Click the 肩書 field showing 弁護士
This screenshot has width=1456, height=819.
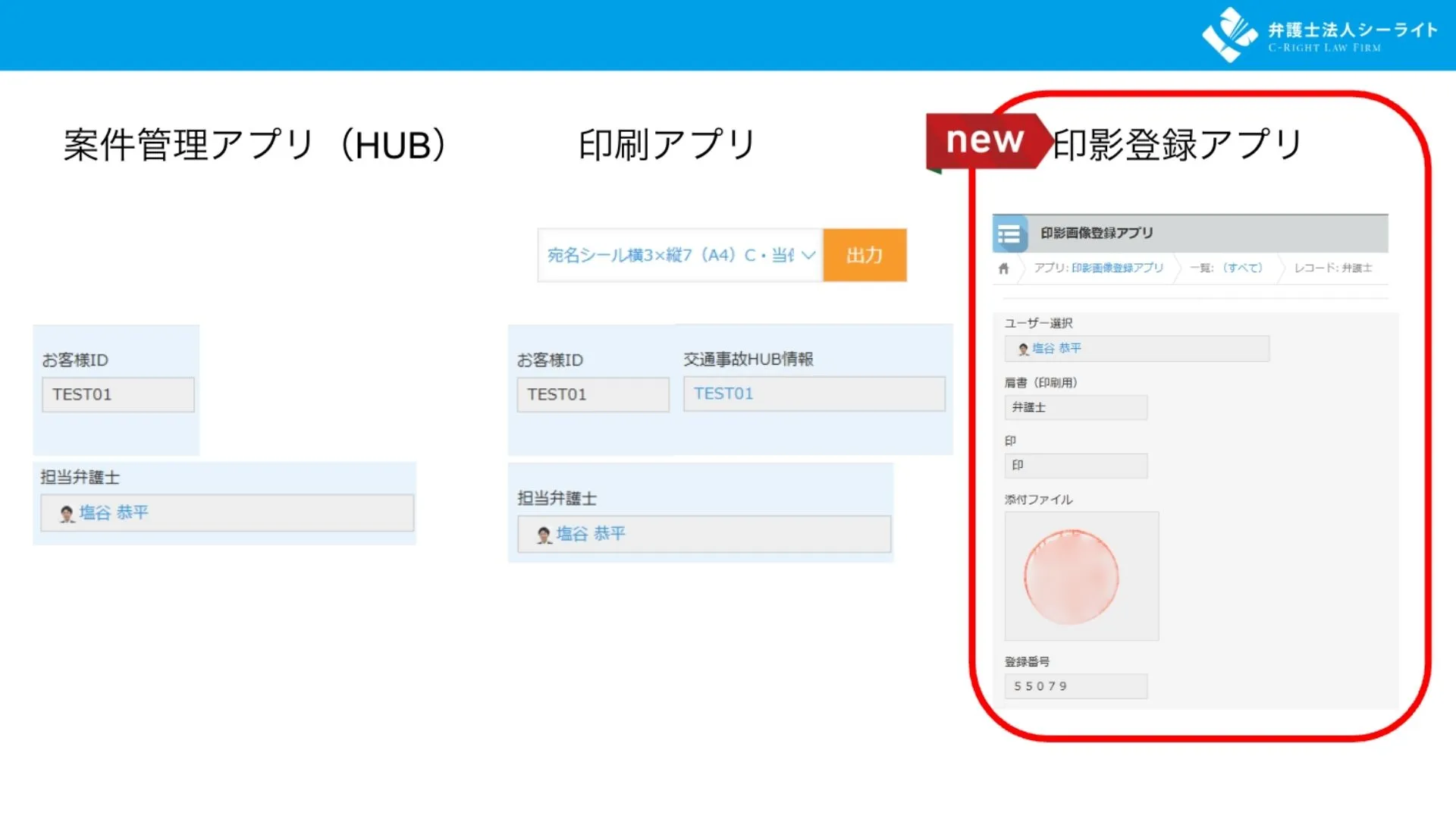pyautogui.click(x=1075, y=407)
